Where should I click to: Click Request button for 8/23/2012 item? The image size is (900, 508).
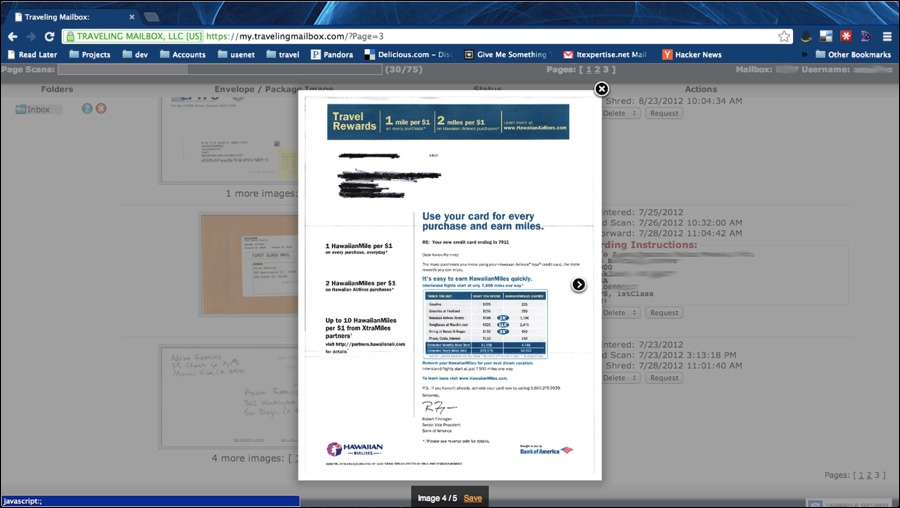[664, 113]
